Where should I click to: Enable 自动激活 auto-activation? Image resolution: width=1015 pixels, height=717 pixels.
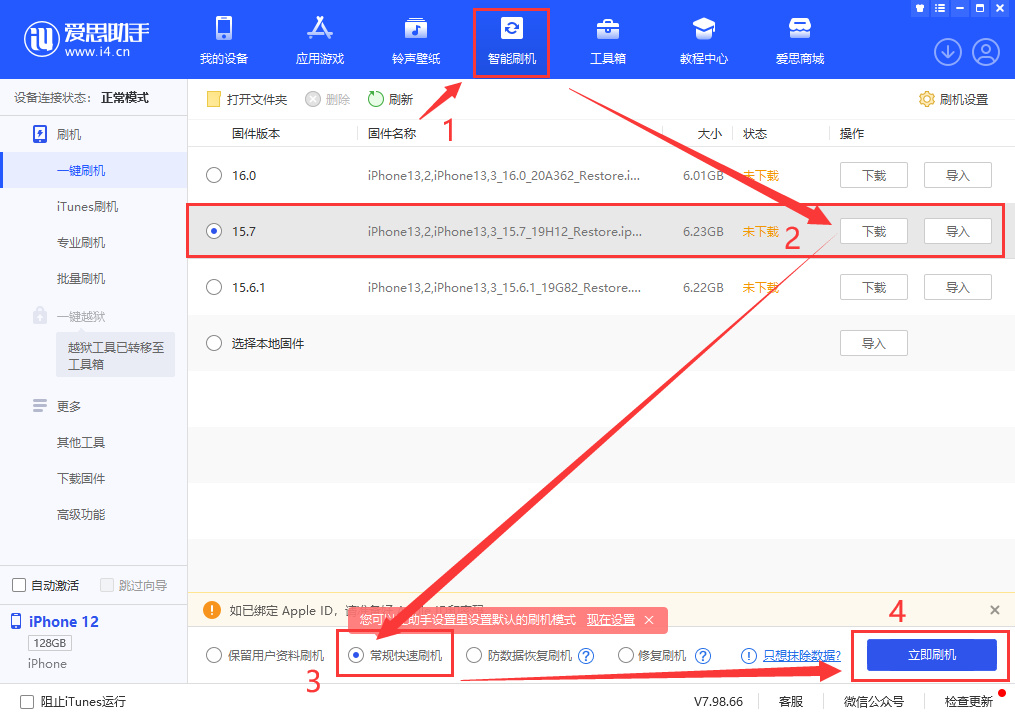click(x=17, y=586)
